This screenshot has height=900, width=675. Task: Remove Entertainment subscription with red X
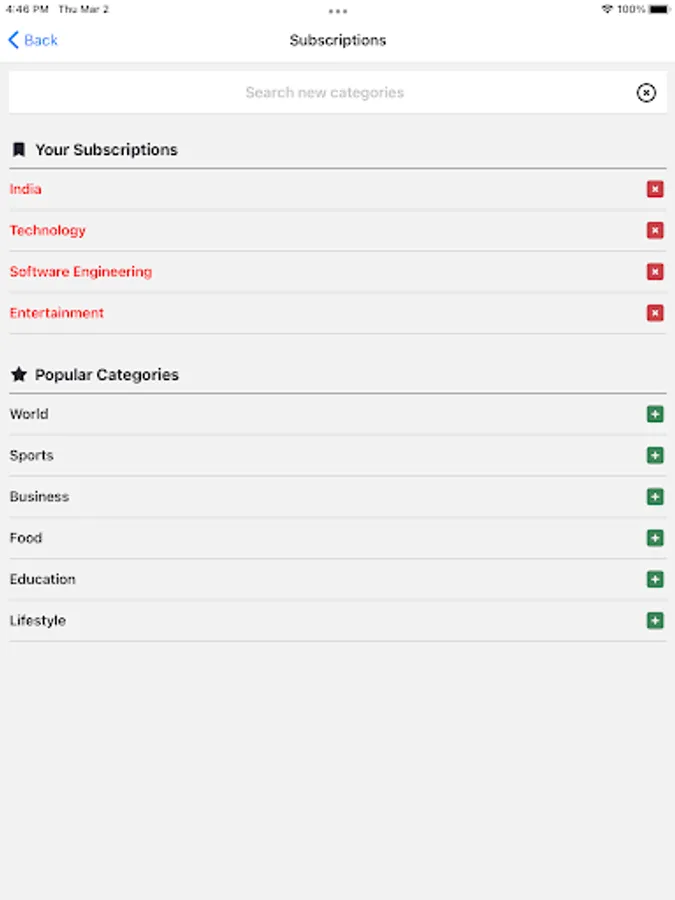[655, 313]
